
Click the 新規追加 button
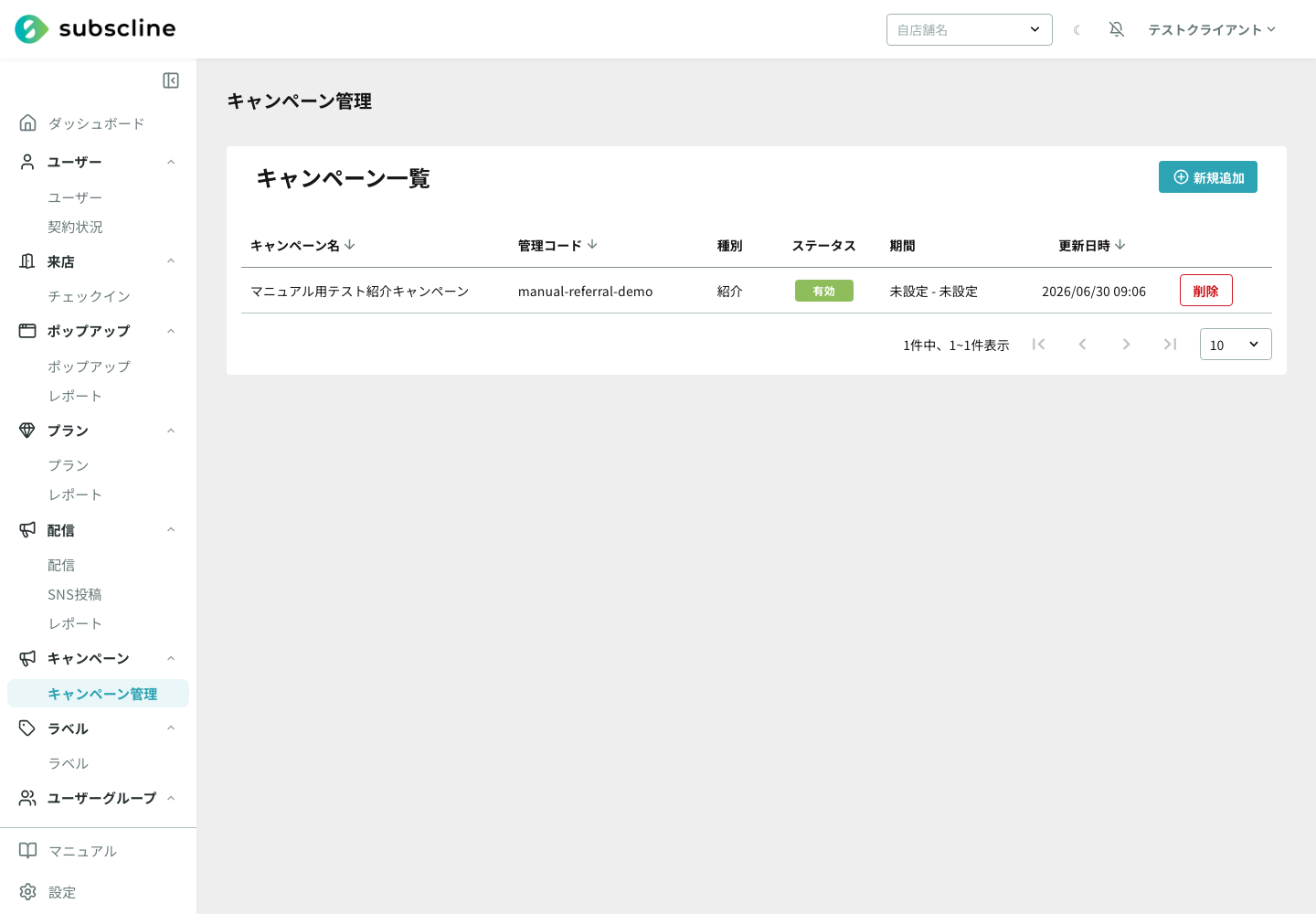1208,177
